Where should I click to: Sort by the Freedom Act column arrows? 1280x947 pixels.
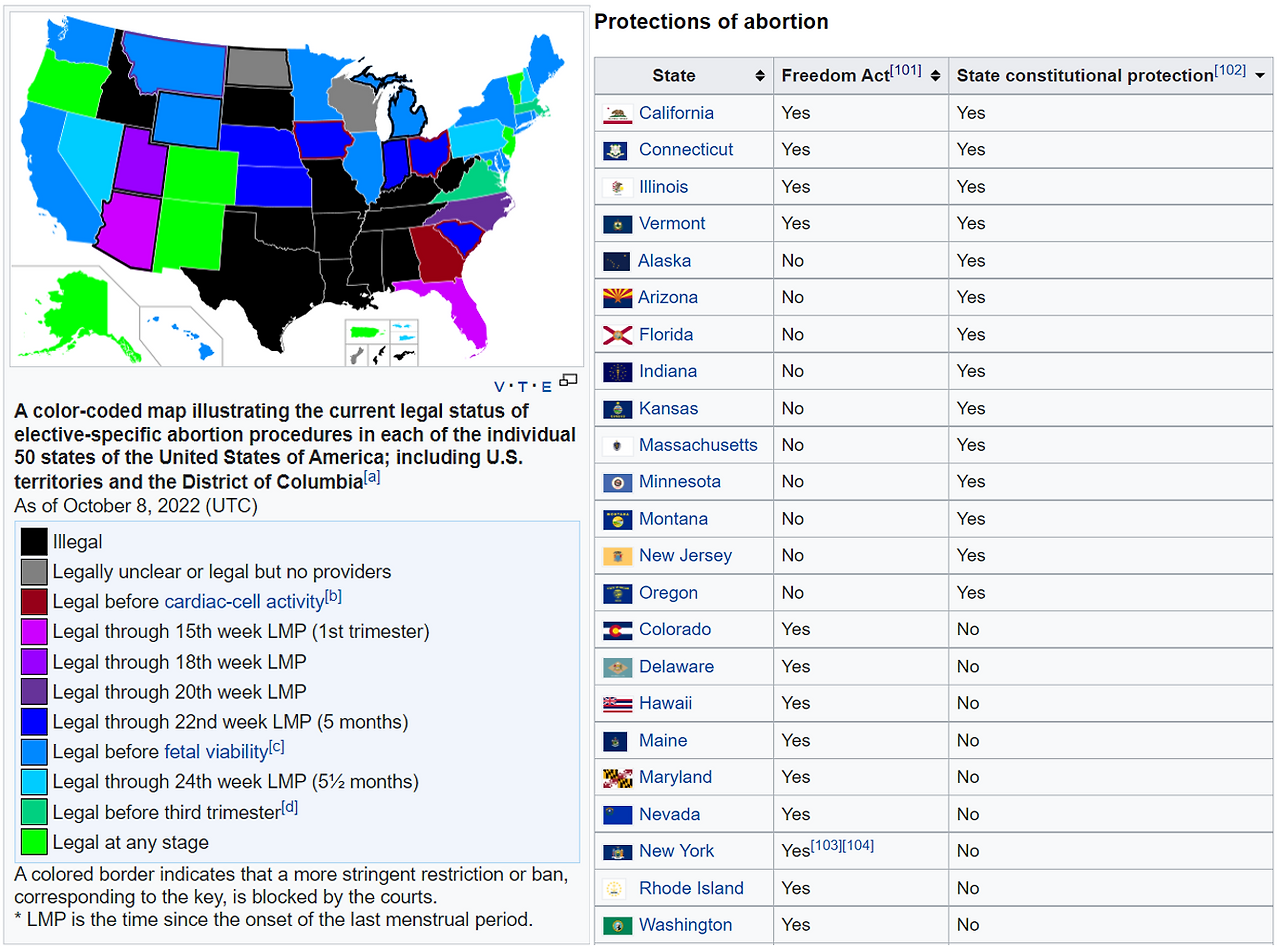[936, 76]
